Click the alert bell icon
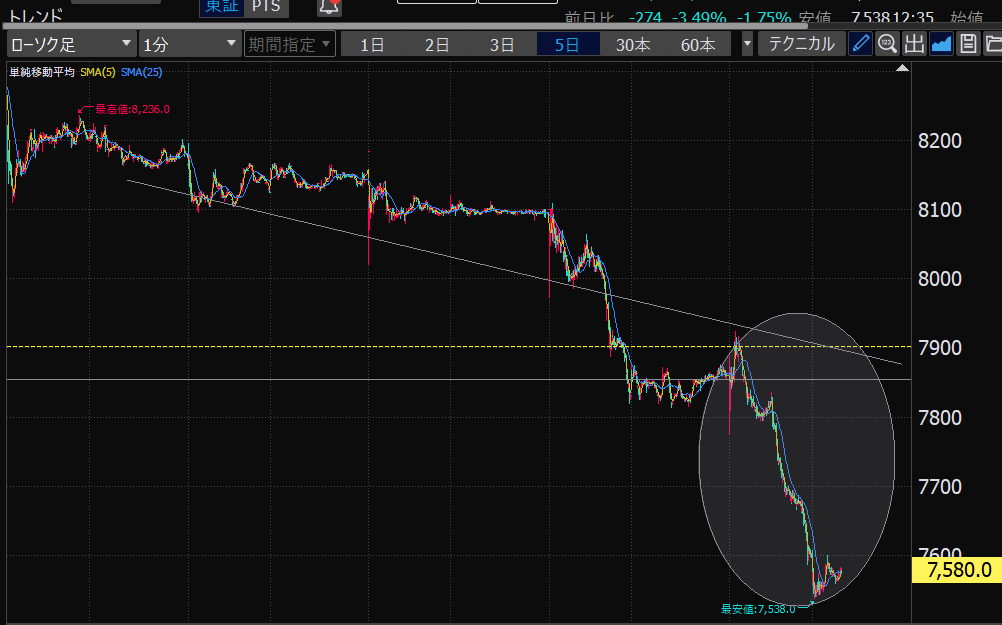This screenshot has height=625, width=1002. 329,8
